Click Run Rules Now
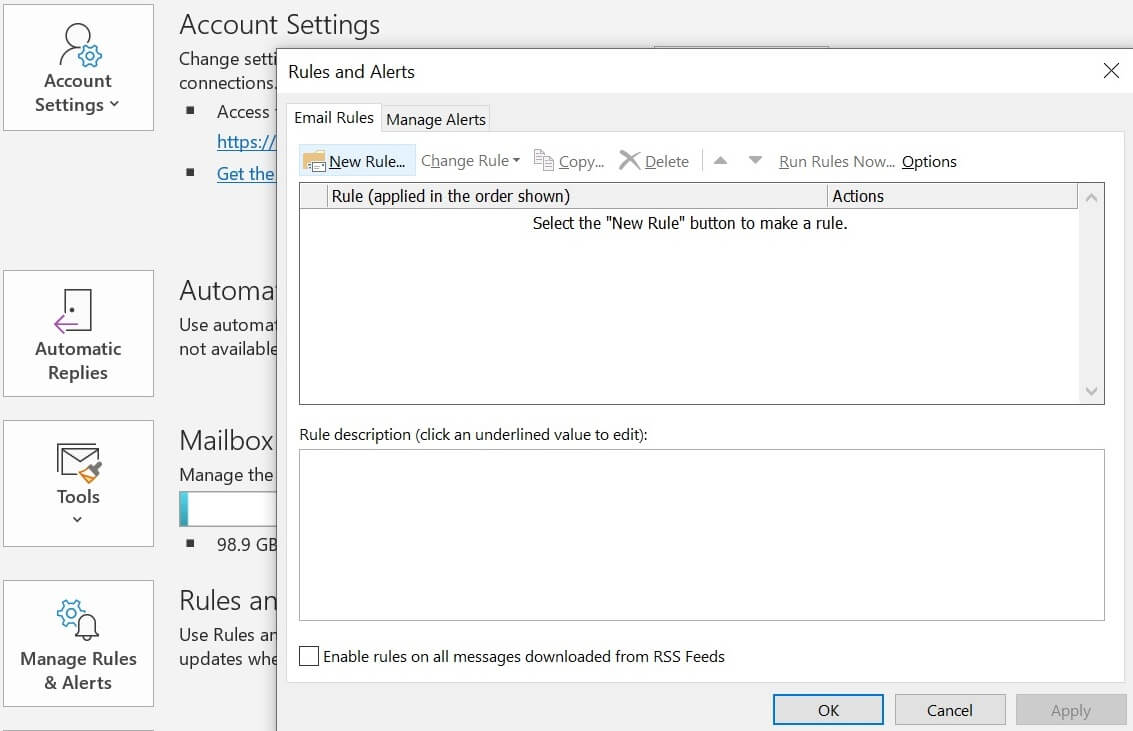This screenshot has width=1133, height=731. pos(837,161)
